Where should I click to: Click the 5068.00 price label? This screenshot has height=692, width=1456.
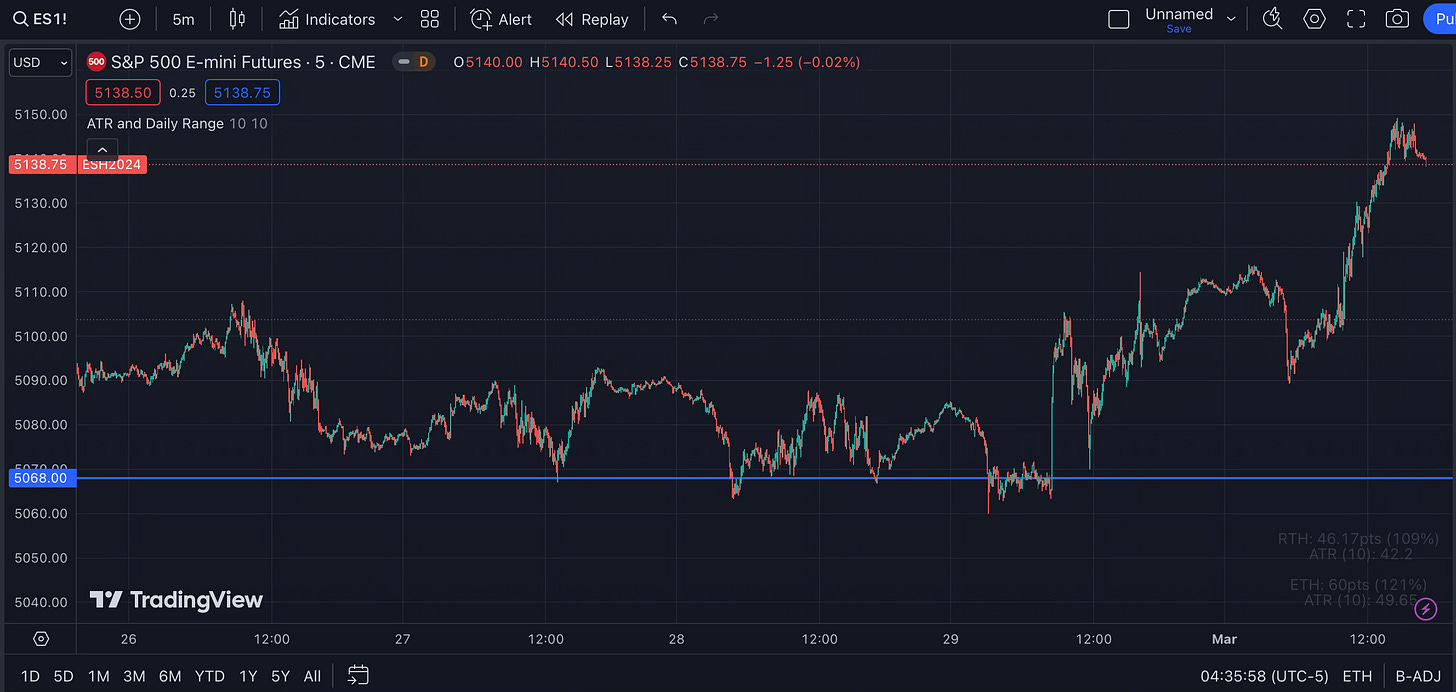(x=42, y=478)
